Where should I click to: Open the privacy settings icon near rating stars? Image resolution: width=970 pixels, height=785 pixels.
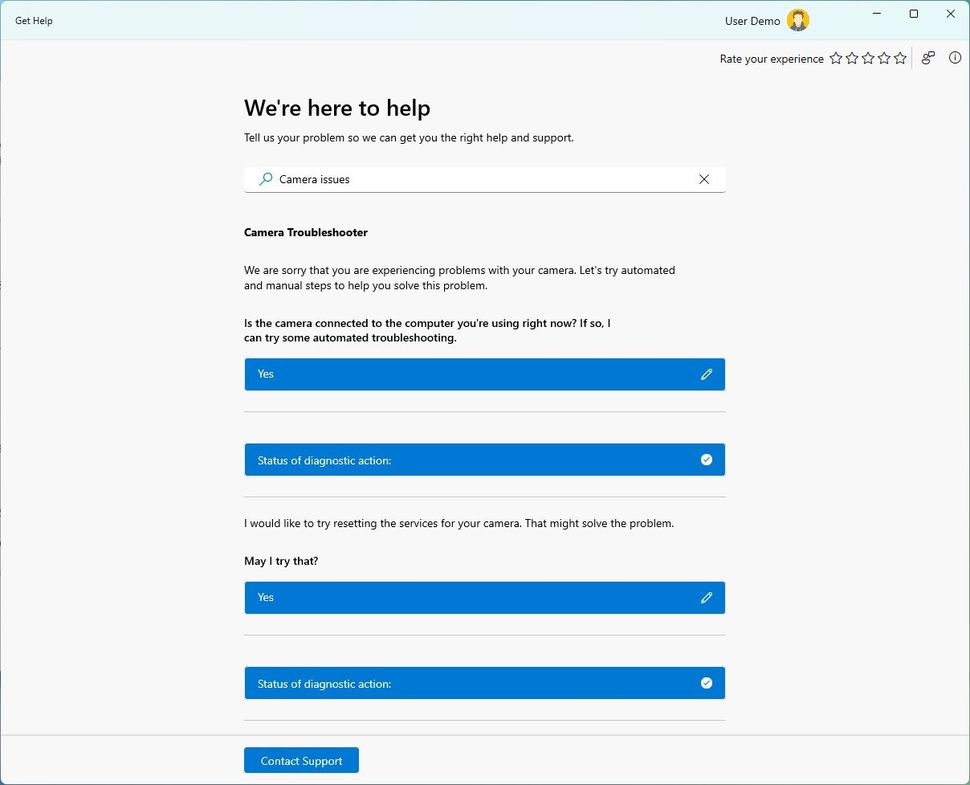click(927, 58)
